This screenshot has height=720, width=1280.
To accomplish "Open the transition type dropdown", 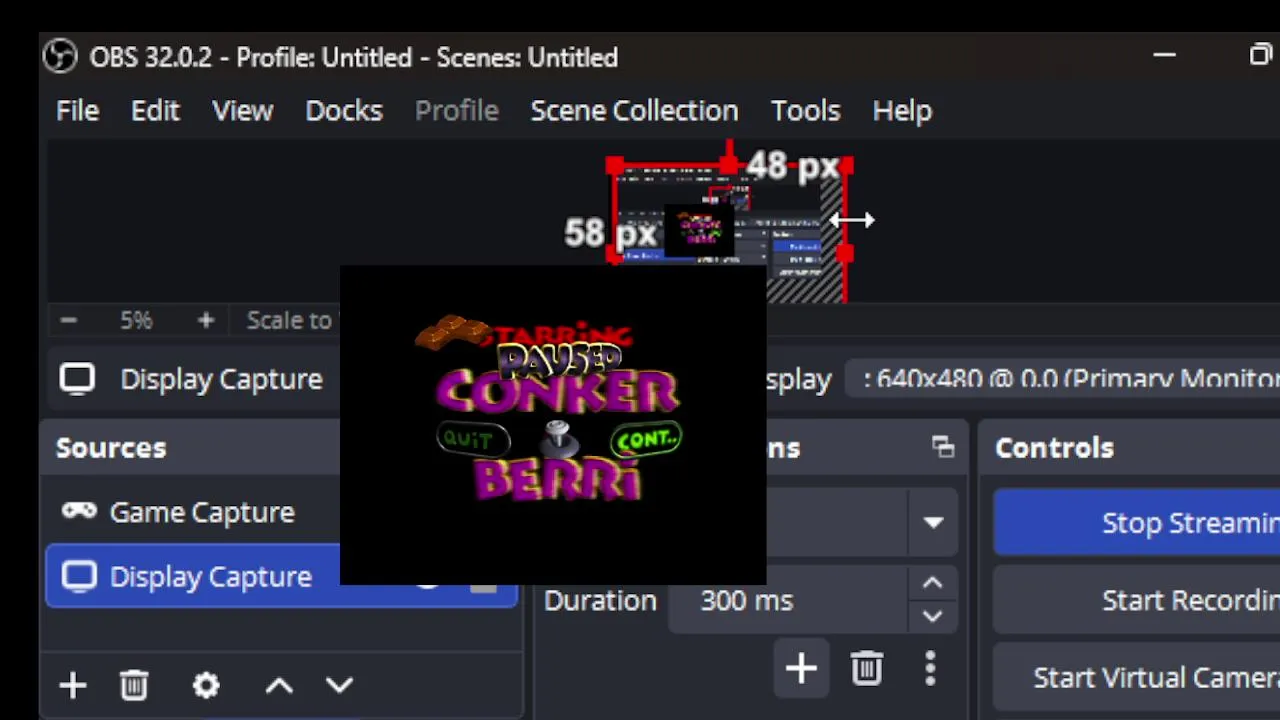I will (x=933, y=522).
